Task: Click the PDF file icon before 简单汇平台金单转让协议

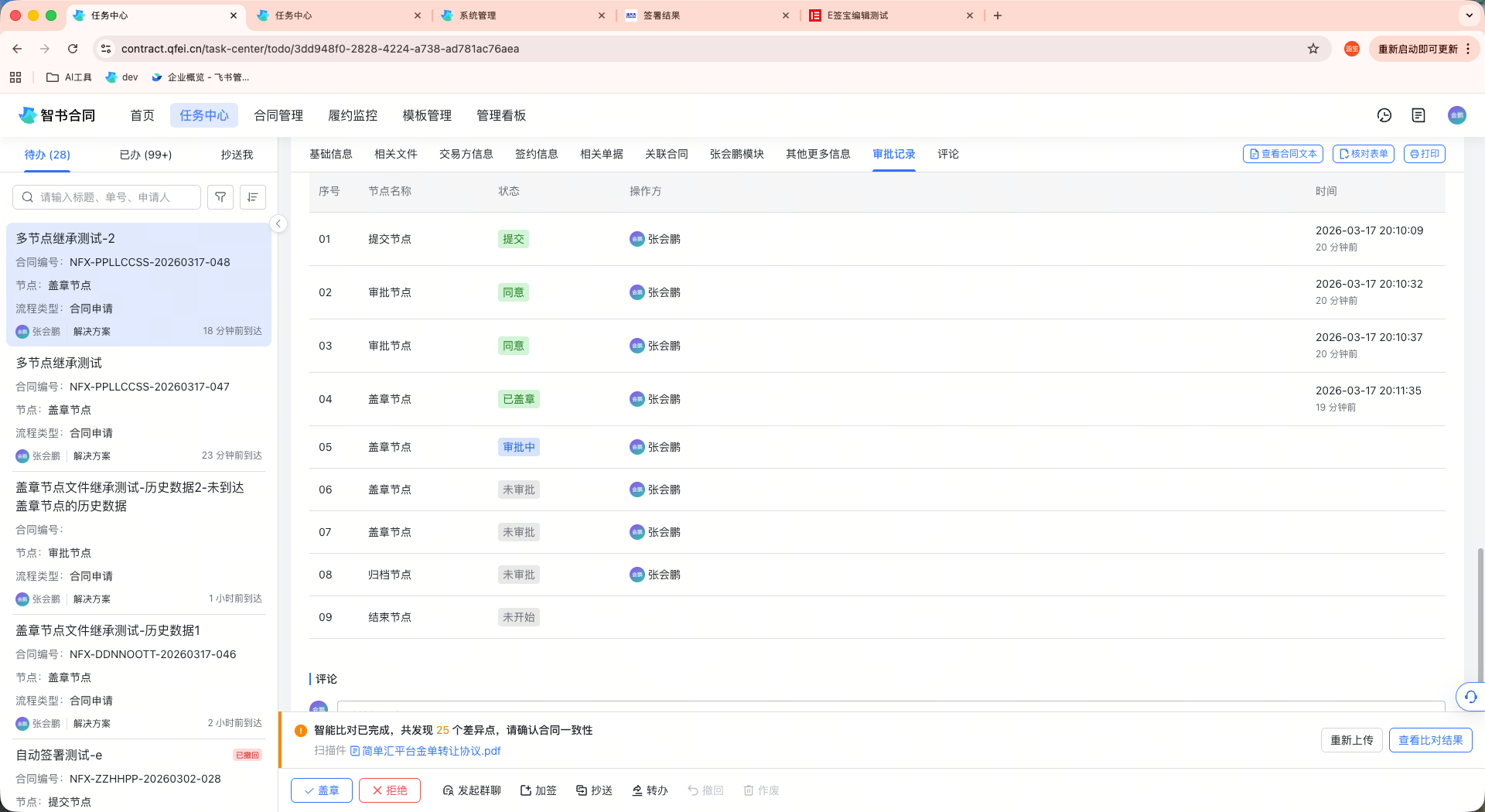Action: [x=354, y=750]
